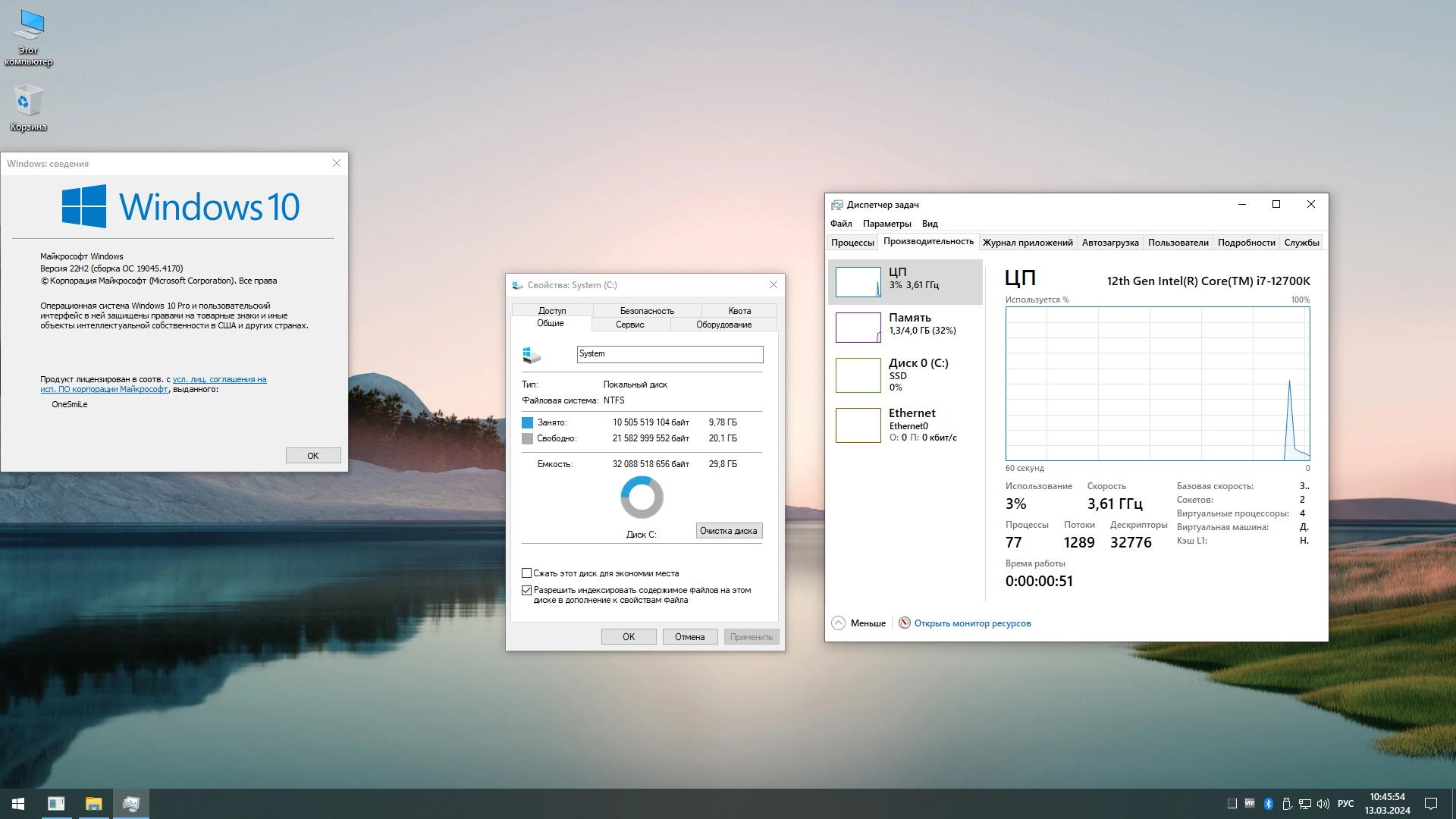
Task: Enable the compress this drive checkbox
Action: (x=526, y=573)
